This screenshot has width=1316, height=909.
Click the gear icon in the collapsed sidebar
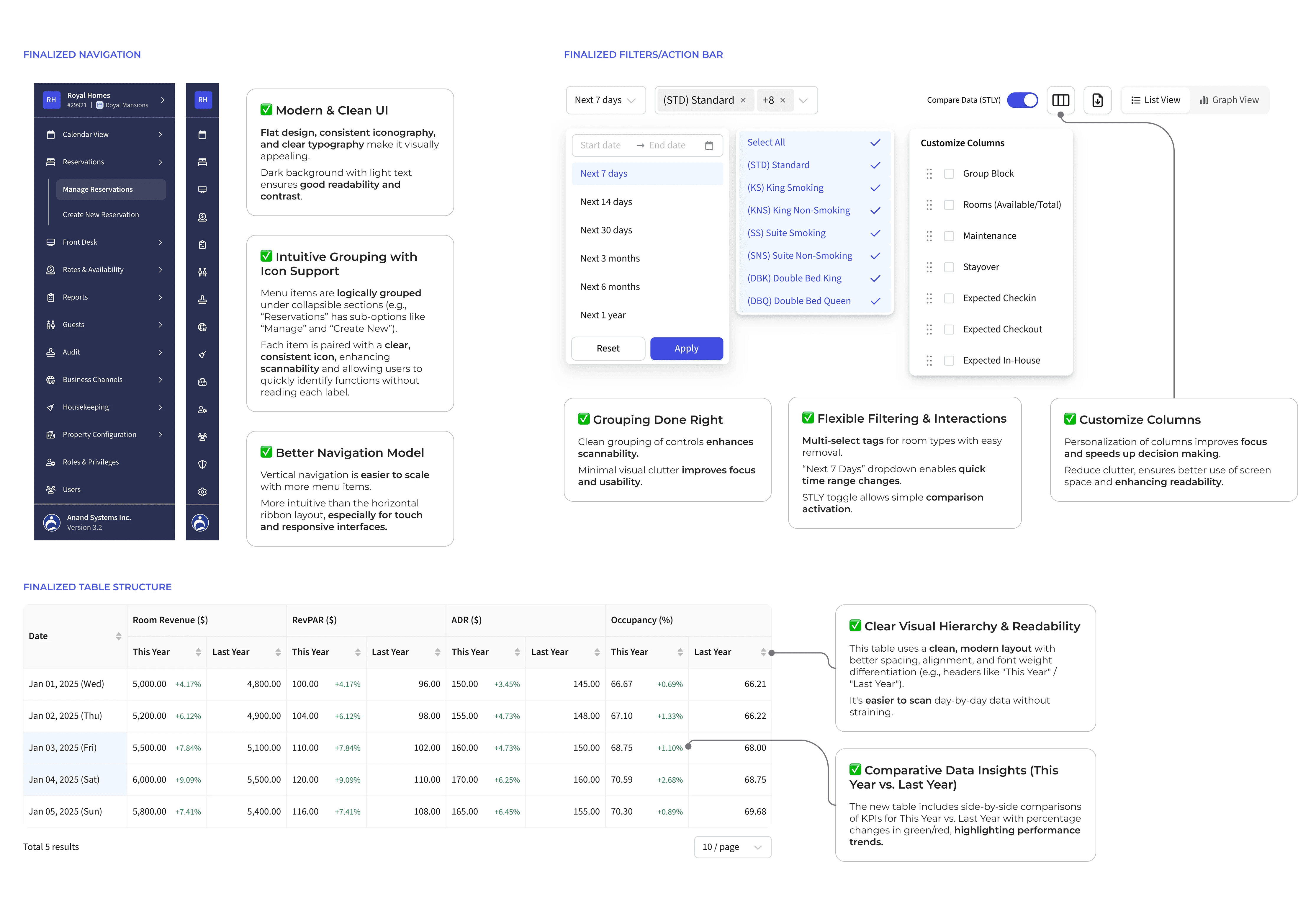pos(202,491)
